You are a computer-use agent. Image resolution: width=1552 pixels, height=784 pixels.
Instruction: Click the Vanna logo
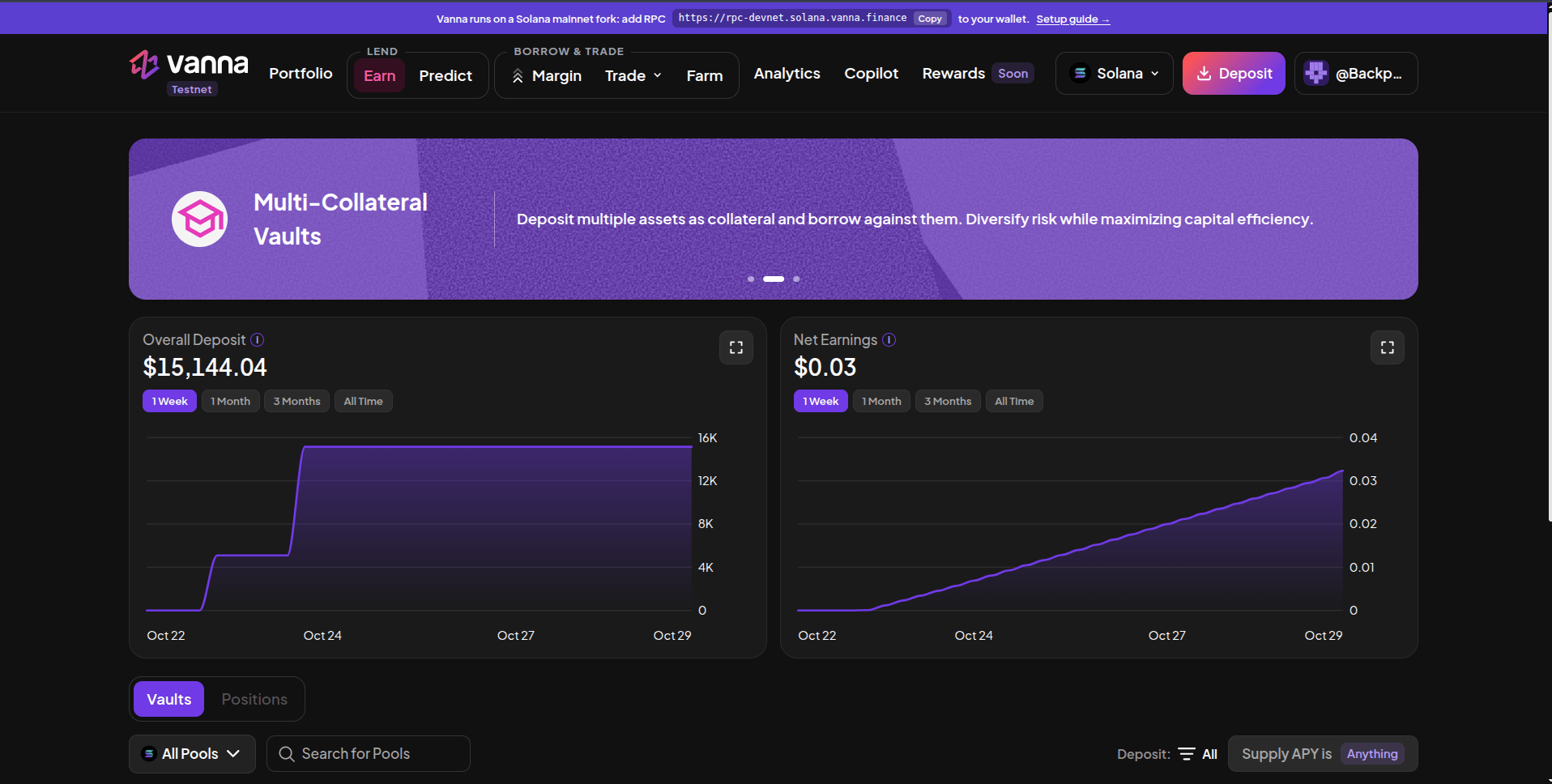pyautogui.click(x=189, y=65)
